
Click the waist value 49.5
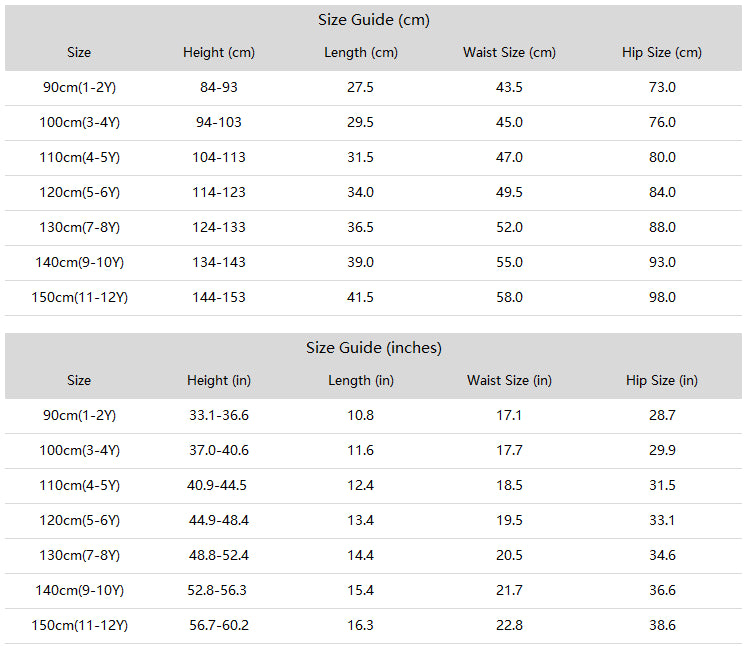click(x=509, y=192)
